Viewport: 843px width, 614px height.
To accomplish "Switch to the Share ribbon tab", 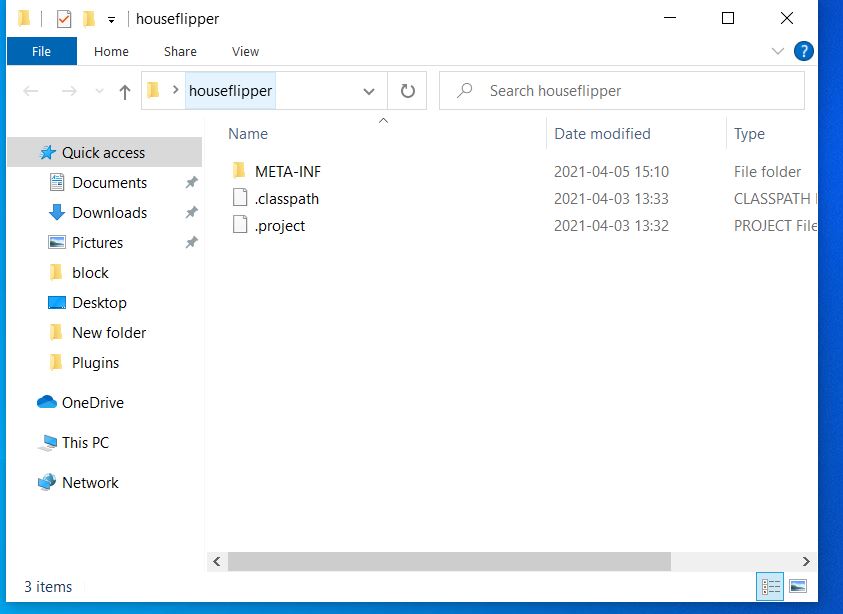I will [180, 52].
